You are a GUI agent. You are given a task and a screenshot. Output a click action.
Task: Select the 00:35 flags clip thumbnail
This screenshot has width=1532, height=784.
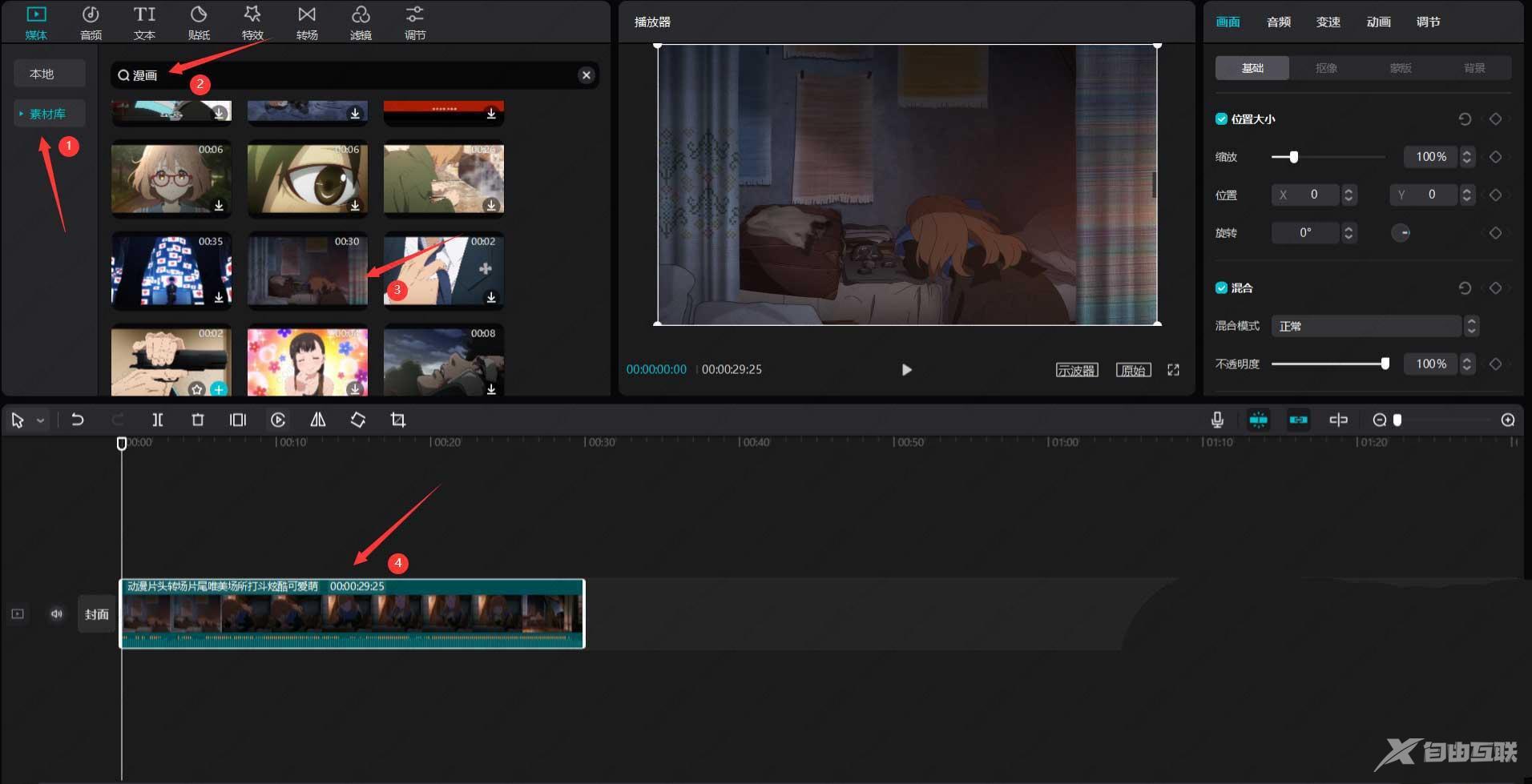click(171, 271)
